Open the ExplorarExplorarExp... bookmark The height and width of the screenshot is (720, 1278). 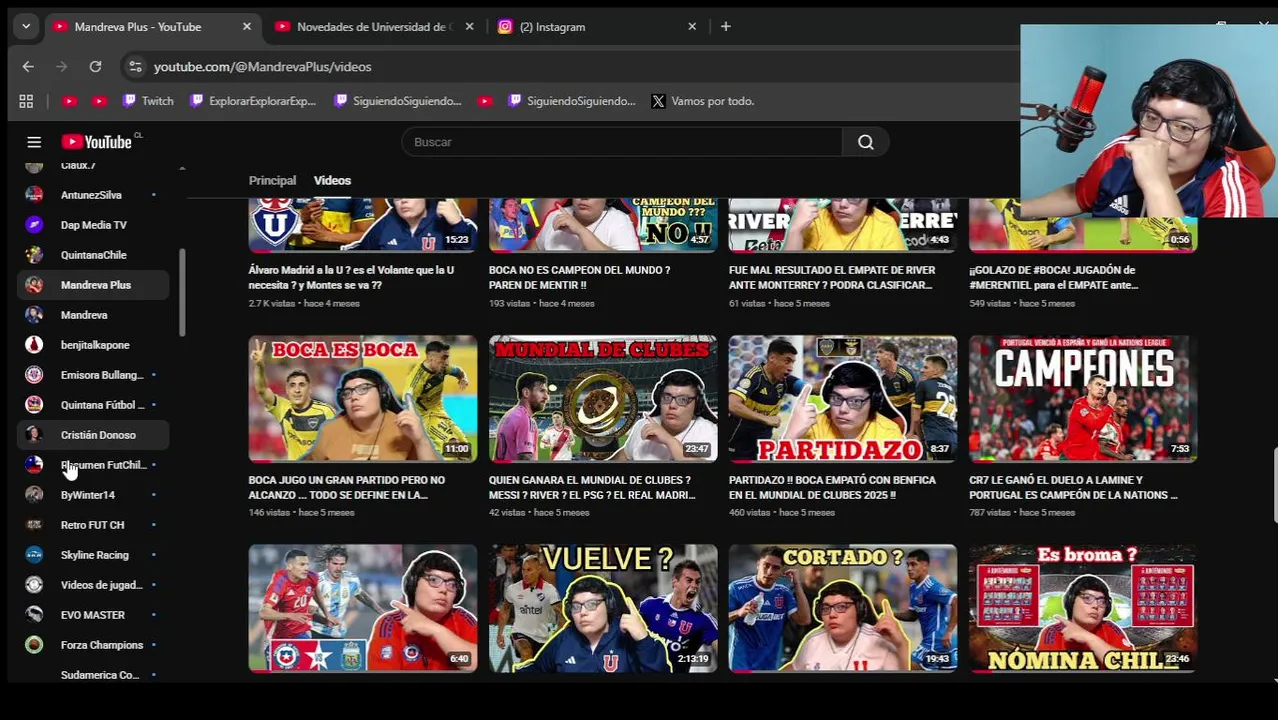pos(253,101)
